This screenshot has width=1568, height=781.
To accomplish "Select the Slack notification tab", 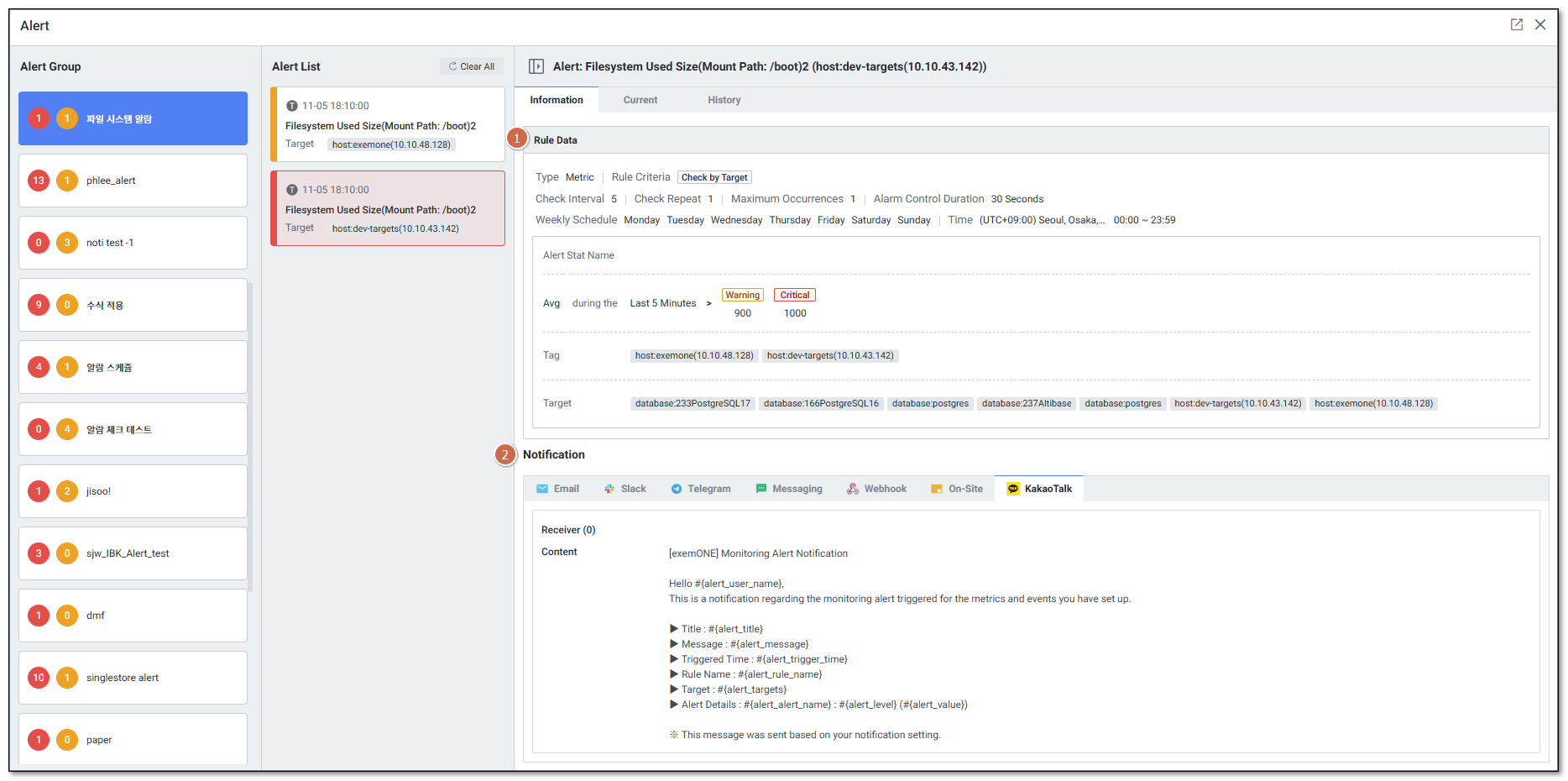I will [x=625, y=489].
